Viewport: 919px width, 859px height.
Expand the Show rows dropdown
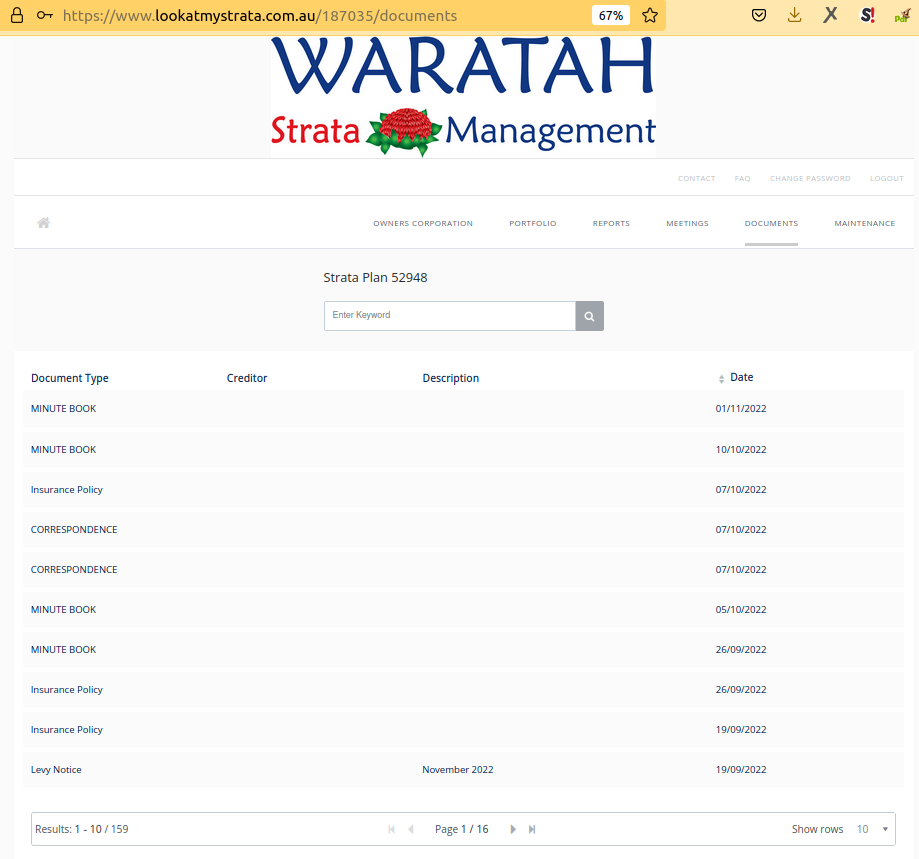(870, 829)
